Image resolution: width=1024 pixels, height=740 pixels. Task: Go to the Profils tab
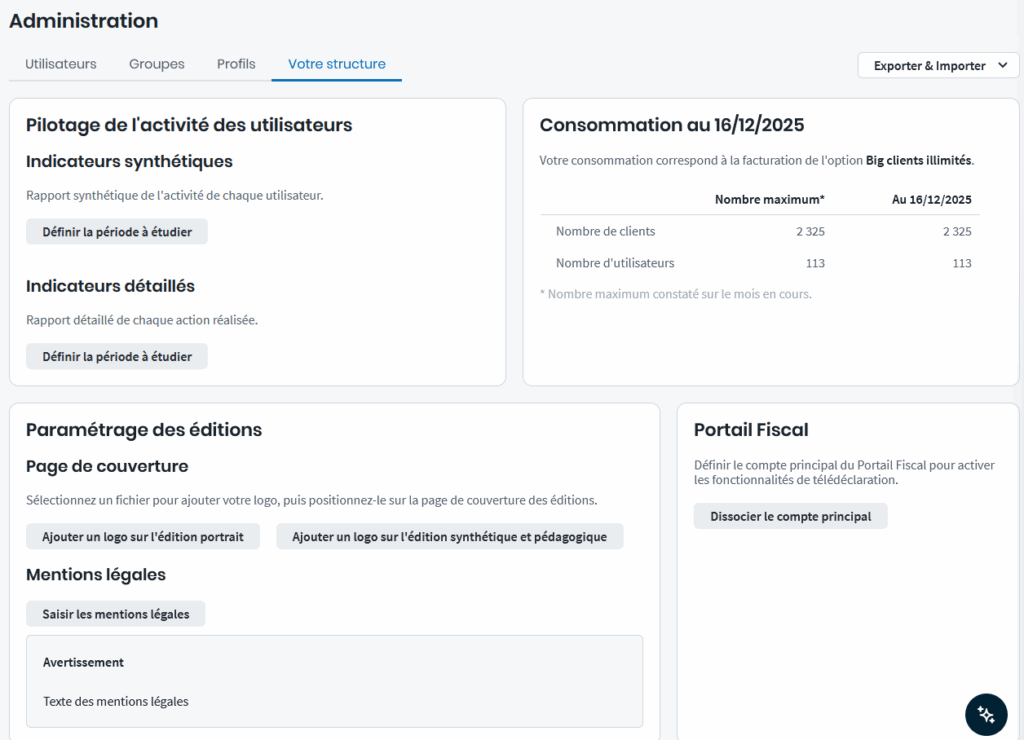[236, 64]
